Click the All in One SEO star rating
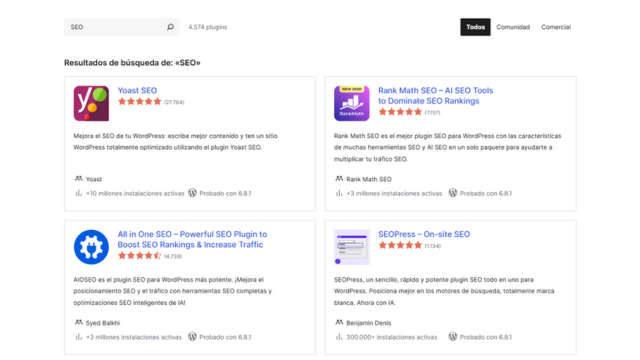 click(140, 256)
